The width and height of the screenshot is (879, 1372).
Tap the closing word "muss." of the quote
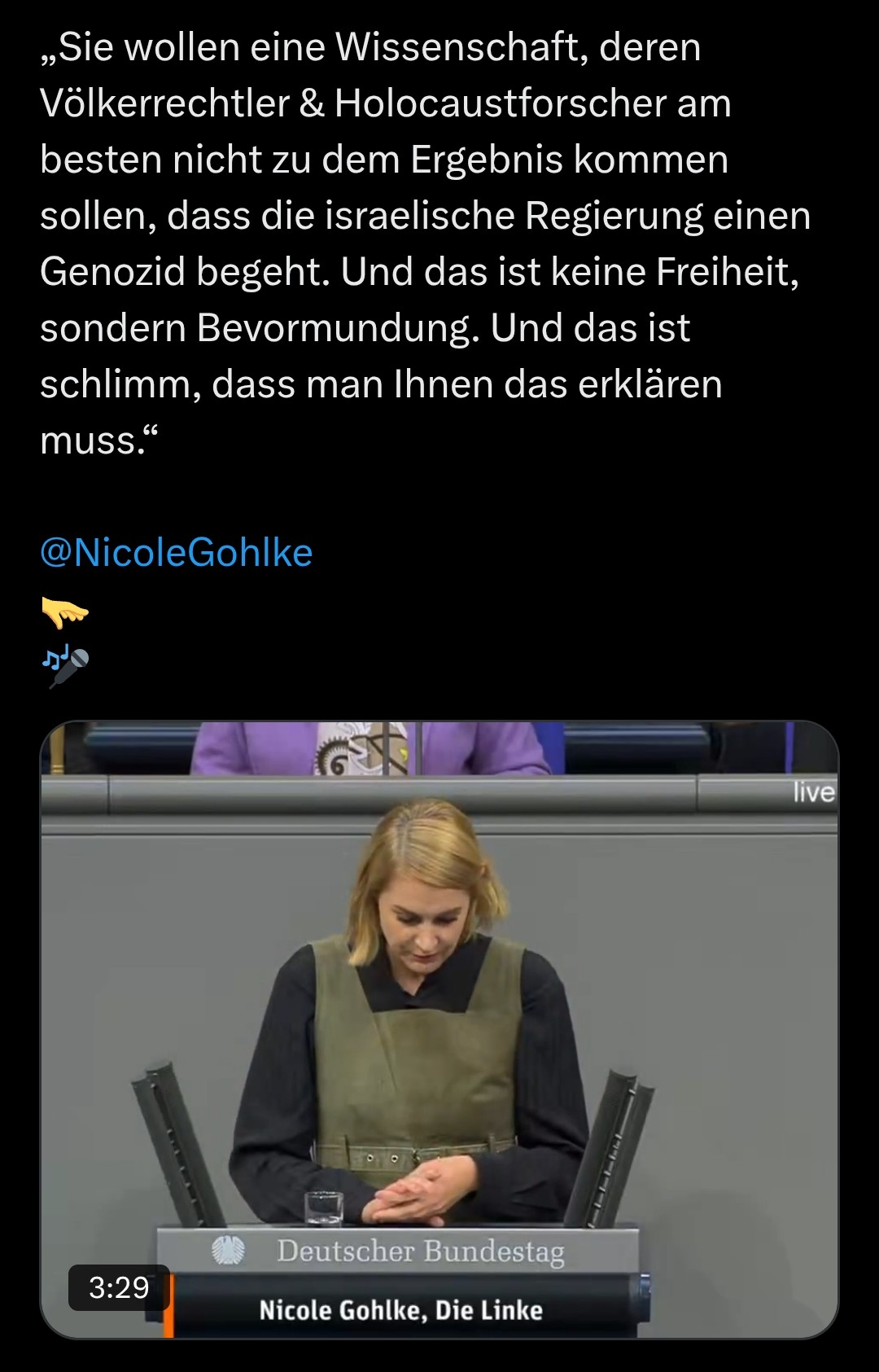tap(94, 441)
